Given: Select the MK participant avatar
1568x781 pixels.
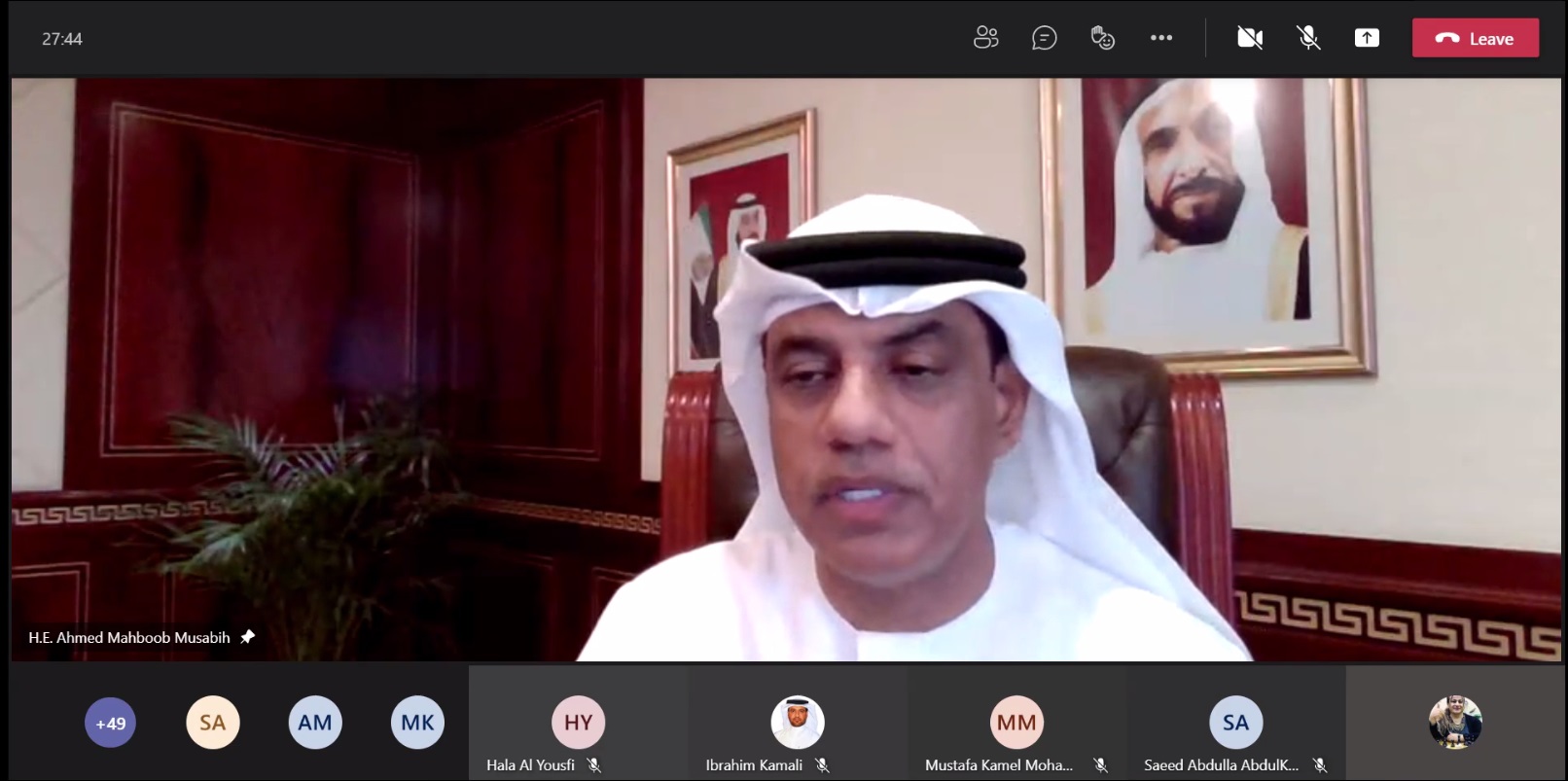Looking at the screenshot, I should (417, 723).
